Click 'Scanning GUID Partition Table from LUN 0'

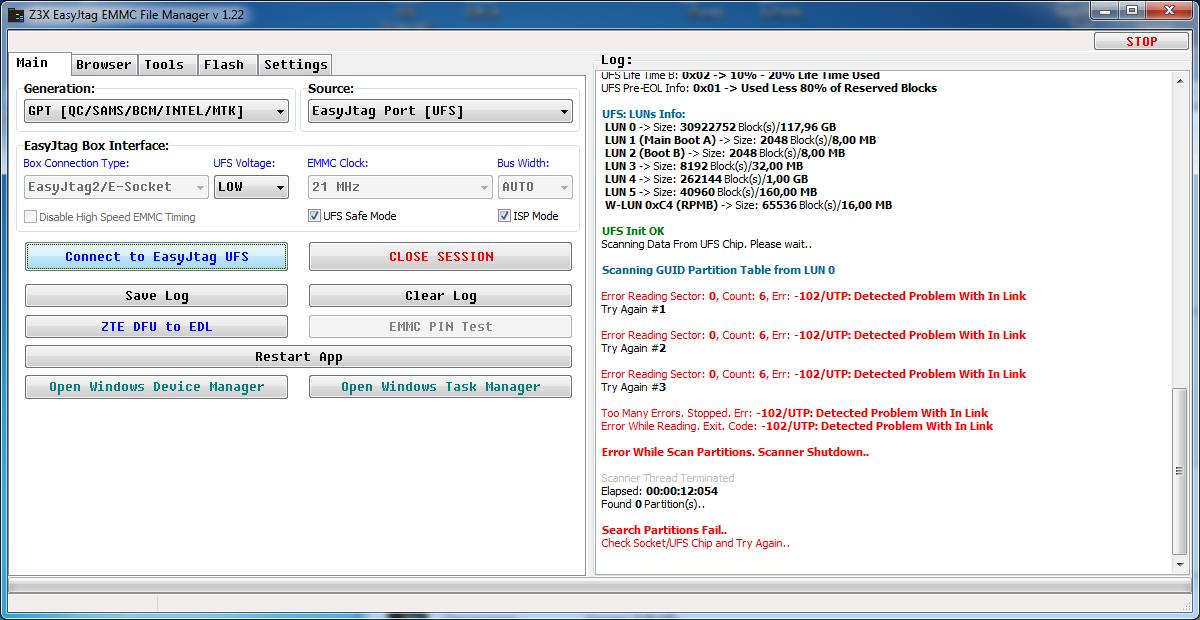click(x=718, y=271)
